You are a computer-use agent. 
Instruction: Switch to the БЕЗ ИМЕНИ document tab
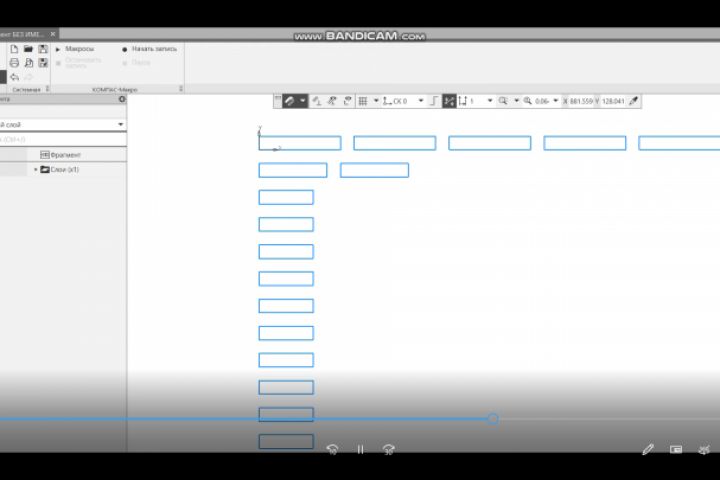pyautogui.click(x=22, y=34)
